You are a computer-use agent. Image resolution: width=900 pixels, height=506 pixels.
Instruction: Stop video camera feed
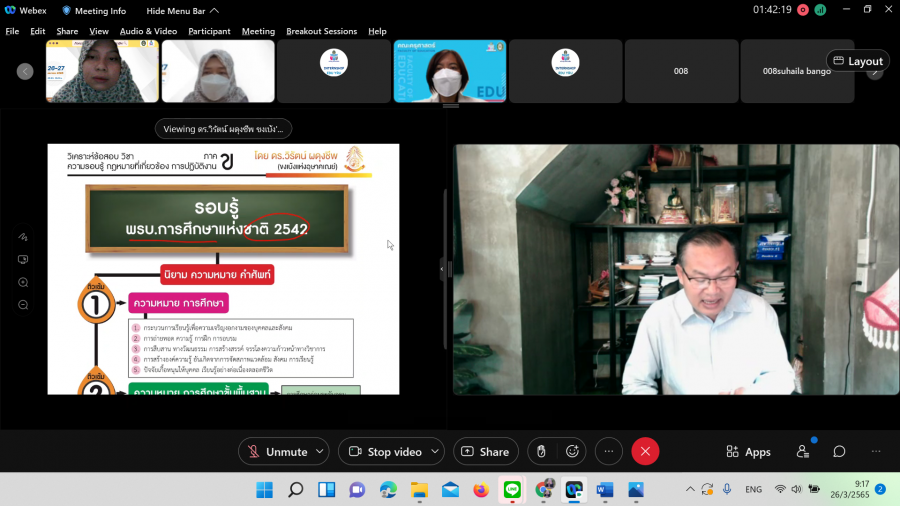point(384,452)
